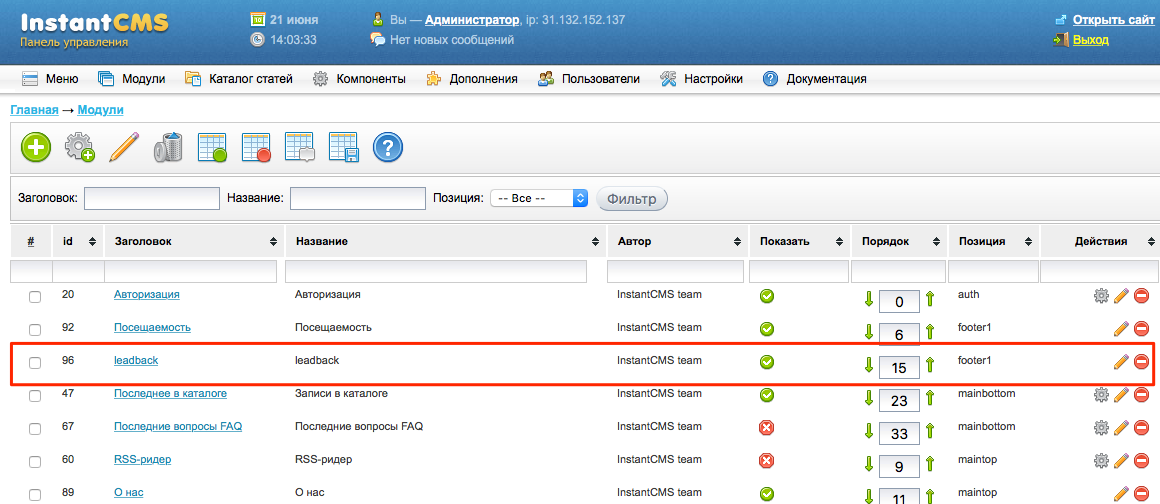Select the checkbox for module id 20
Screen dimensions: 1160x504
pos(35,297)
